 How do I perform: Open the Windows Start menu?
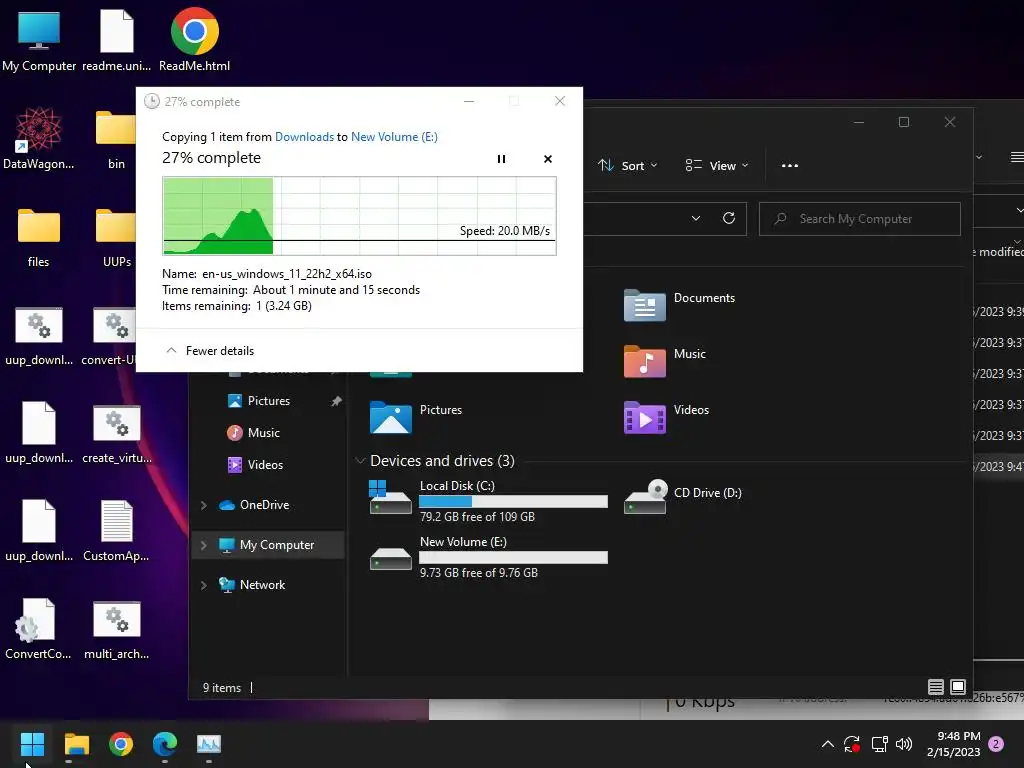[x=32, y=743]
